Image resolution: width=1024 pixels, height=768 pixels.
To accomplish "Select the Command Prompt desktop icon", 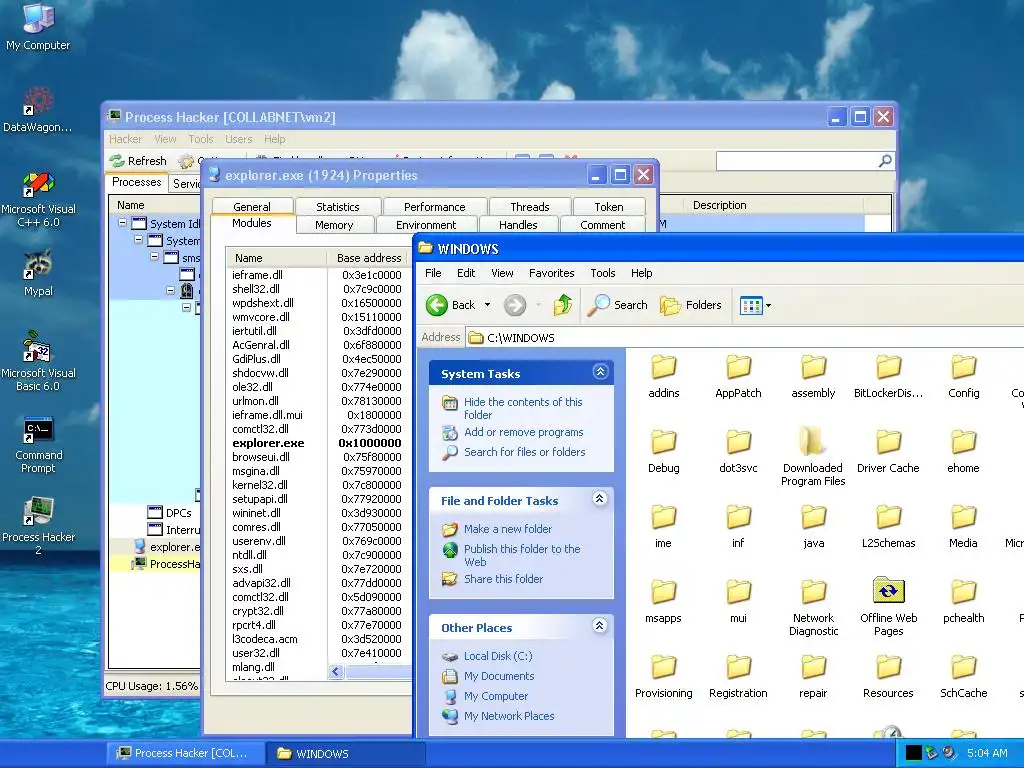I will point(38,445).
